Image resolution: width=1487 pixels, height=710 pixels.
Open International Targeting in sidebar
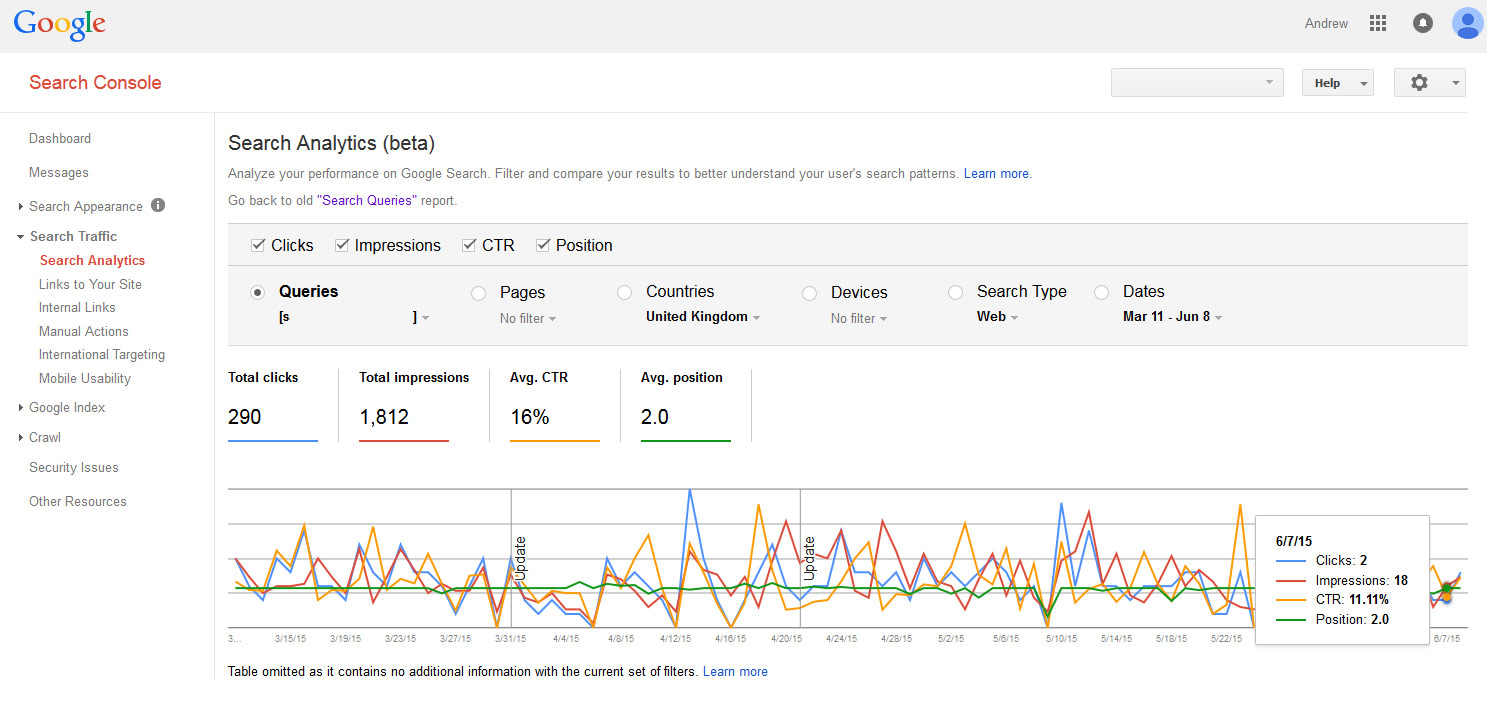click(102, 354)
